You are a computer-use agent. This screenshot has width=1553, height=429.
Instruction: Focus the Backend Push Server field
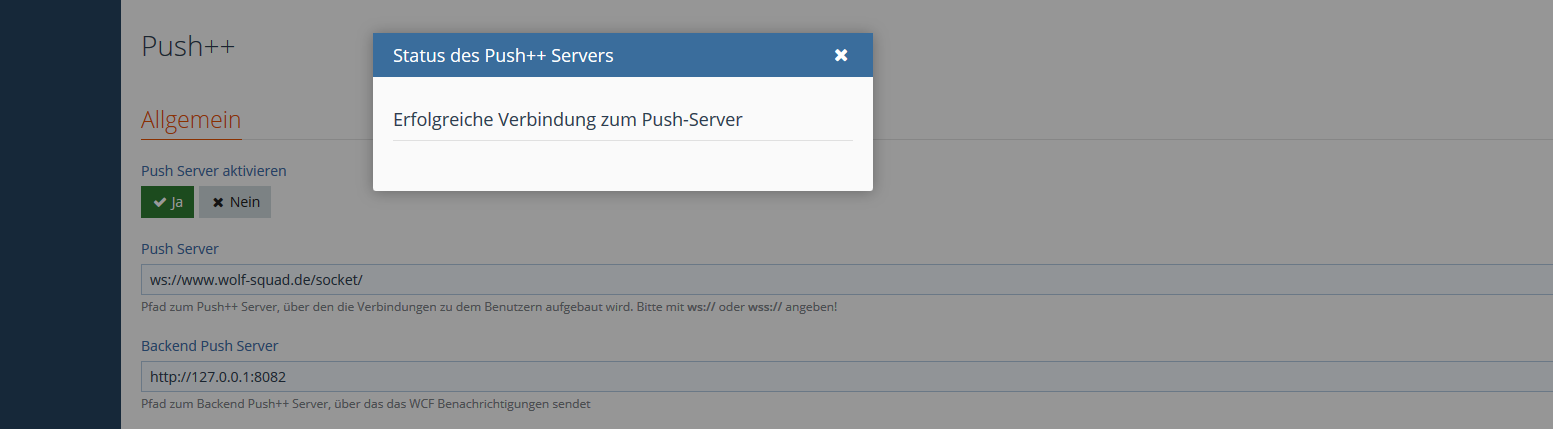(800, 376)
